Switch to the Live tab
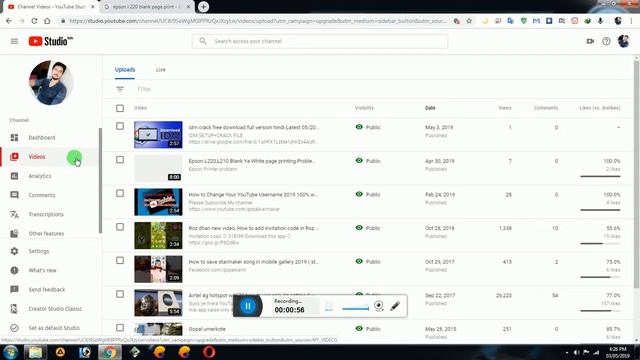640x360 pixels. point(160,70)
